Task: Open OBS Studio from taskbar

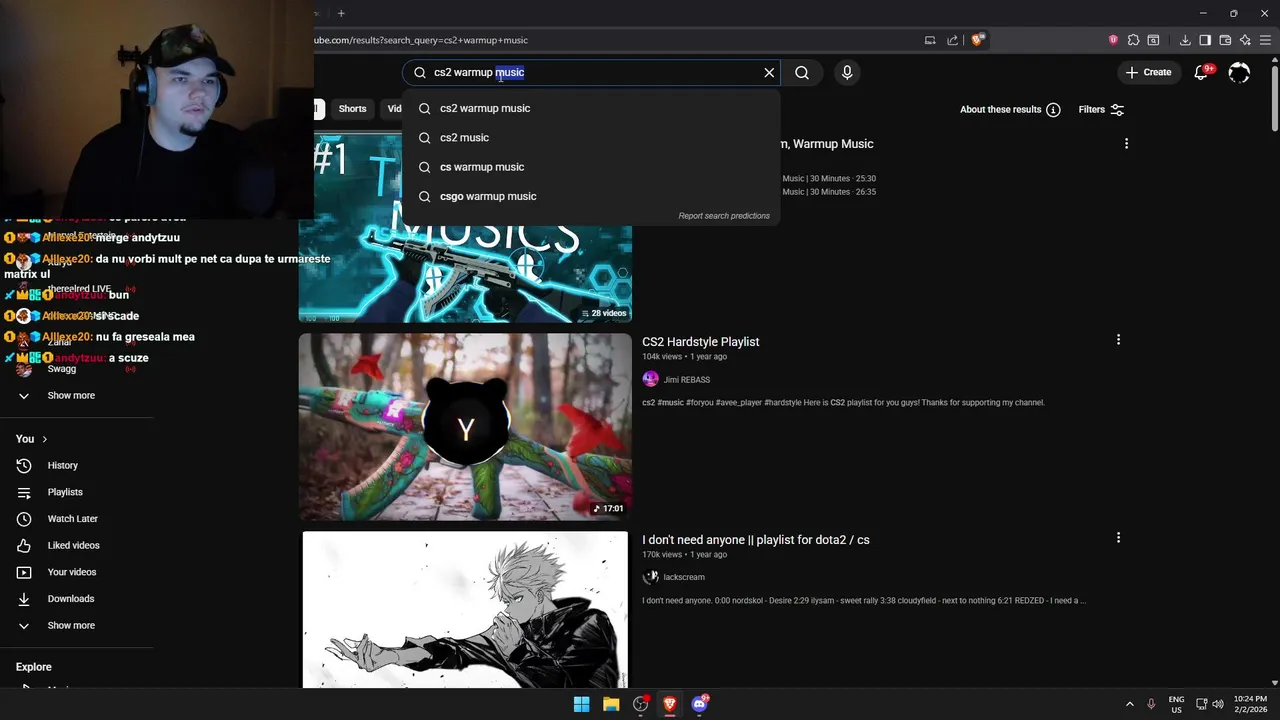Action: point(641,704)
